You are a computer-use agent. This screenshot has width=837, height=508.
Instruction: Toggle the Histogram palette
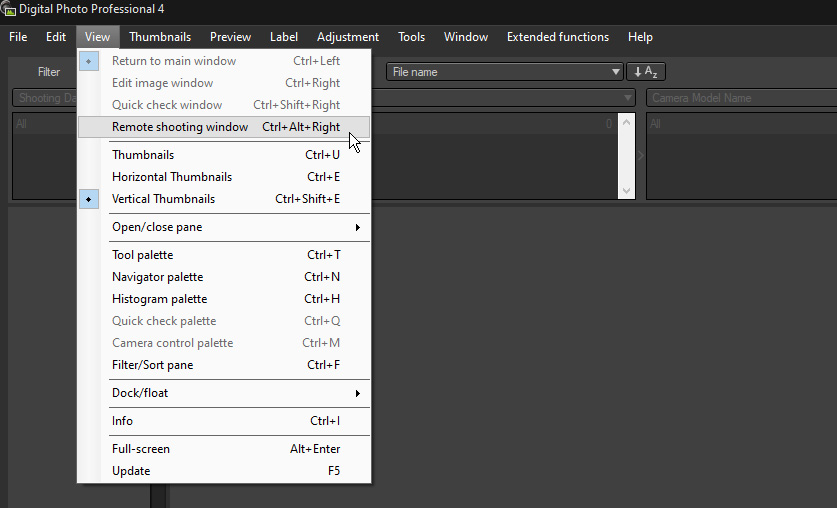[224, 299]
